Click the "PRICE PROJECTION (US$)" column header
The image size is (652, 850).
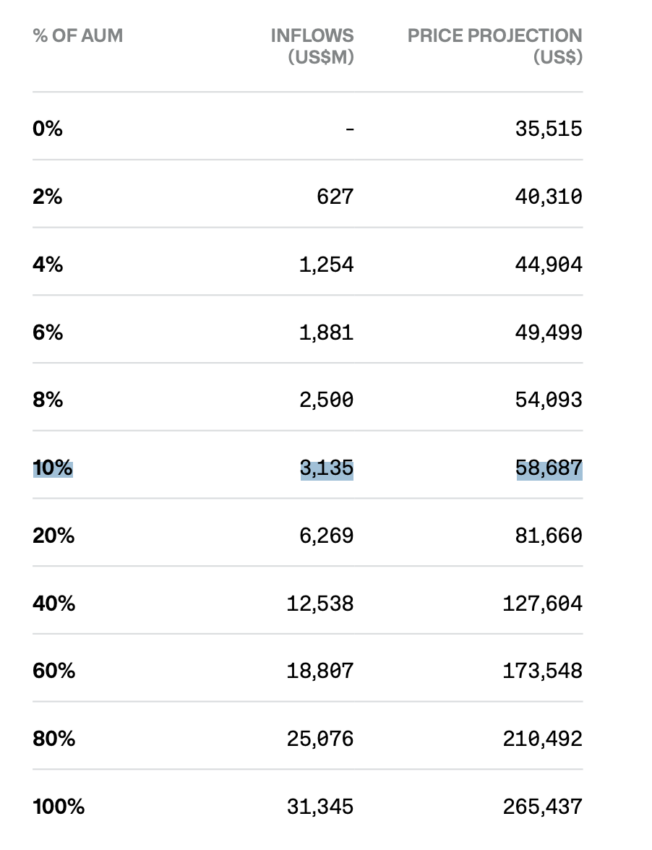click(495, 46)
